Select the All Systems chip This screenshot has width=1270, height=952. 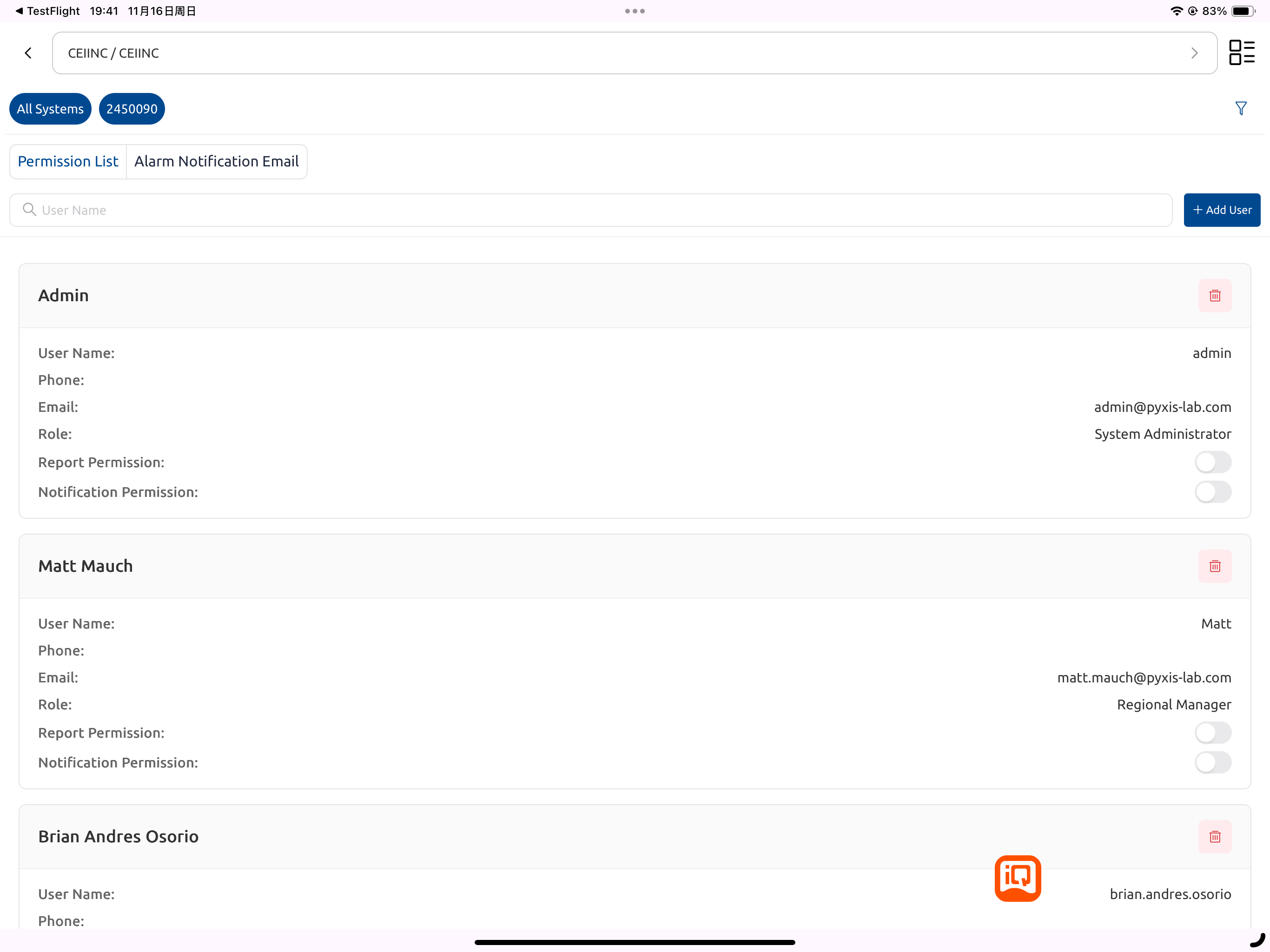point(50,108)
